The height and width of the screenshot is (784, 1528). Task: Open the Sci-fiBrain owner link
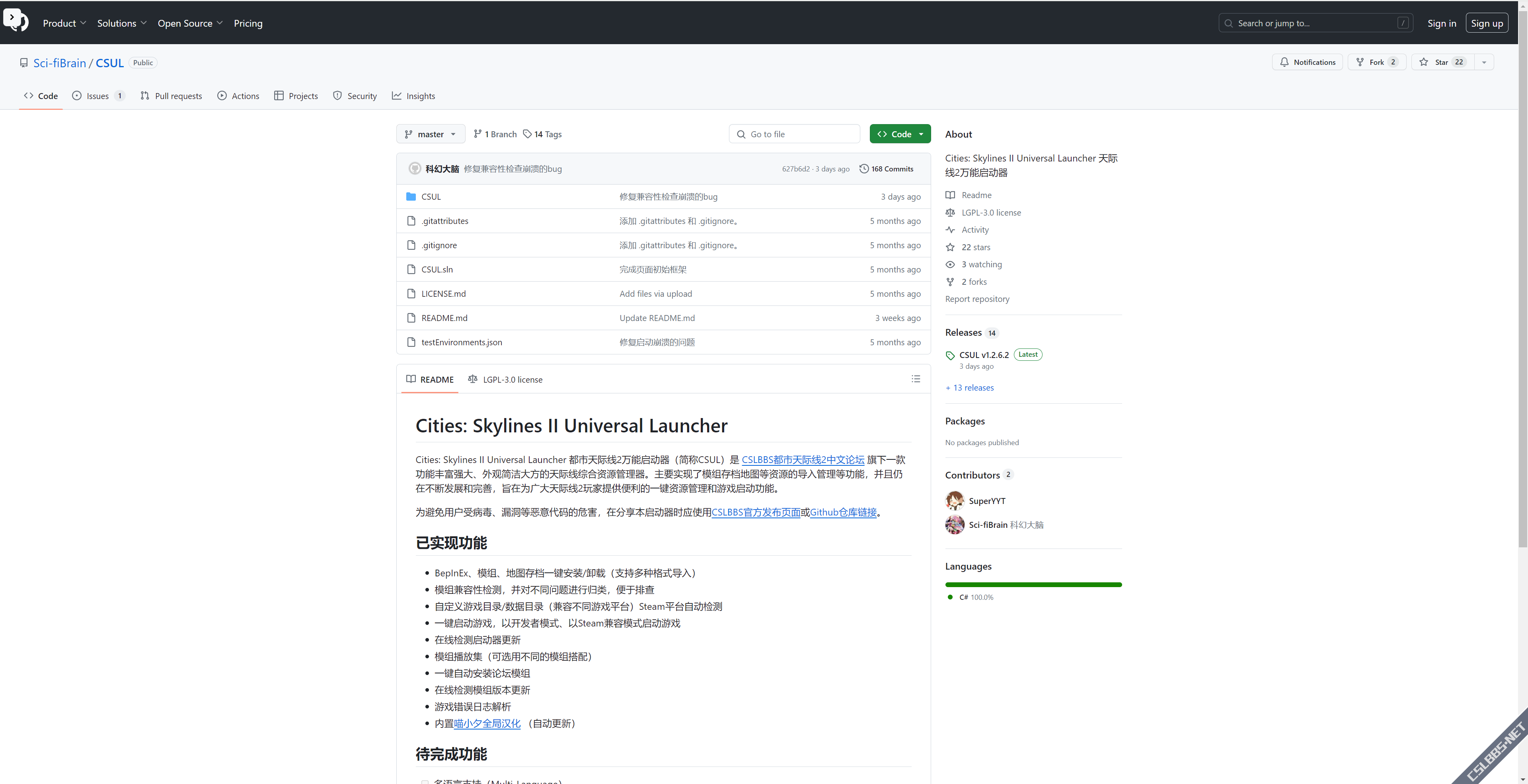pos(60,63)
